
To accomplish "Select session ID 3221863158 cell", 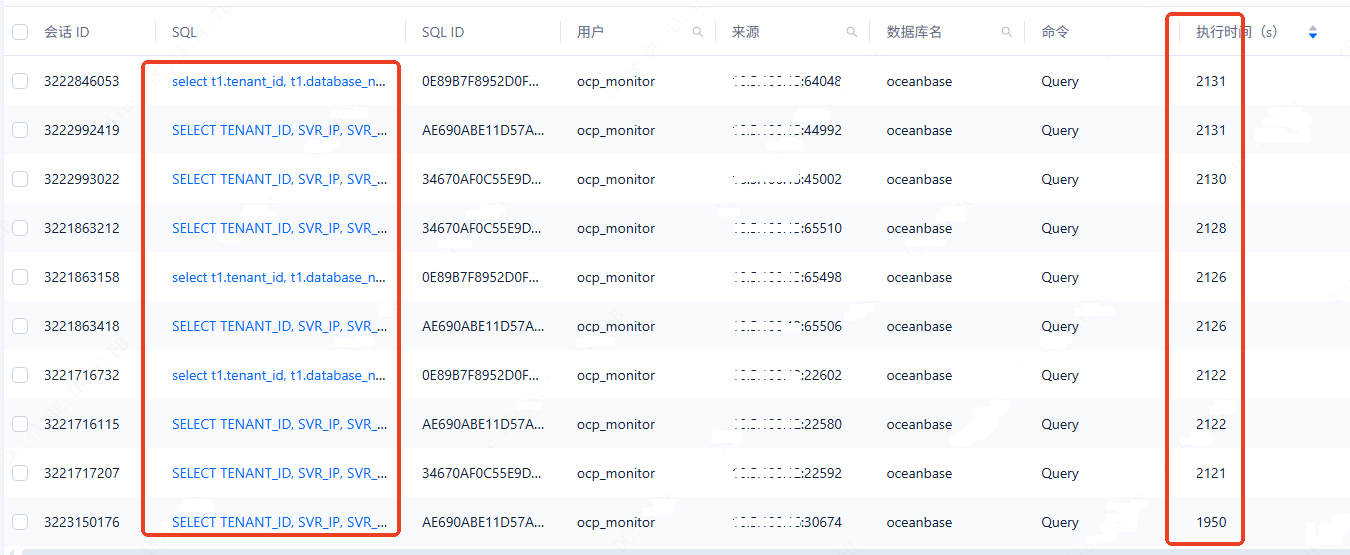I will [81, 277].
